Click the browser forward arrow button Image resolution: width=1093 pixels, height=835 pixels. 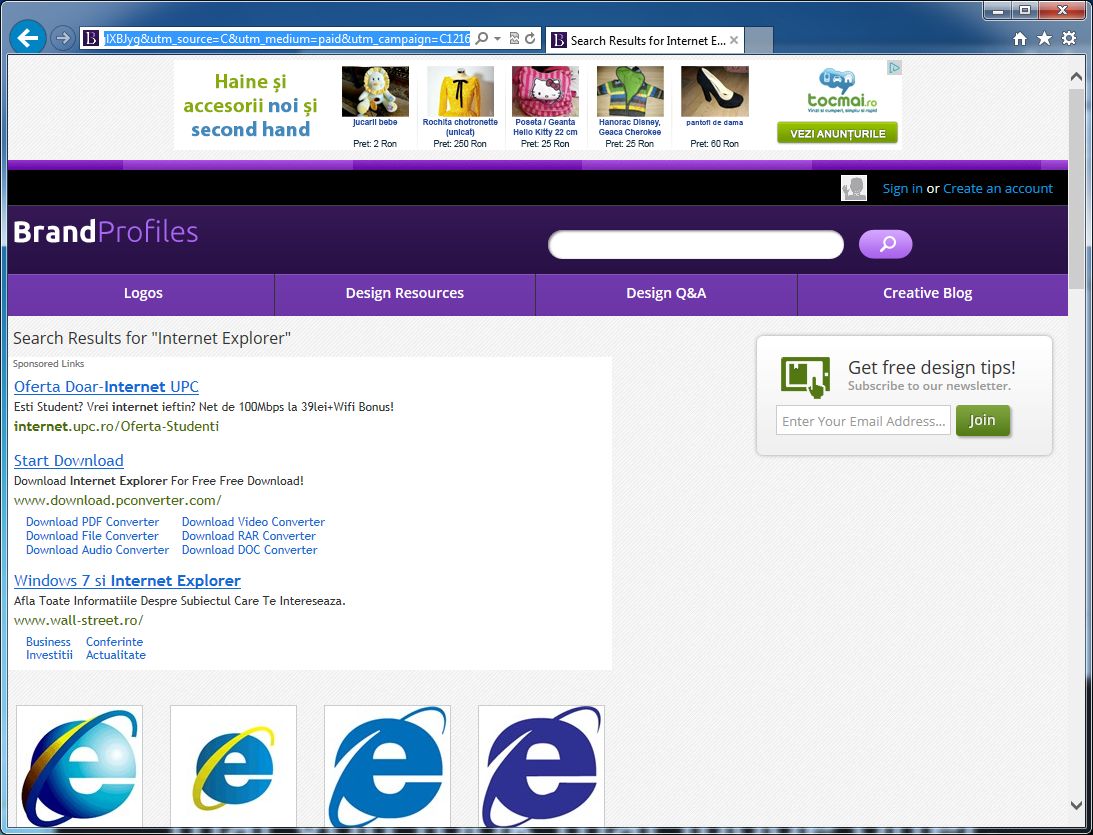click(63, 38)
